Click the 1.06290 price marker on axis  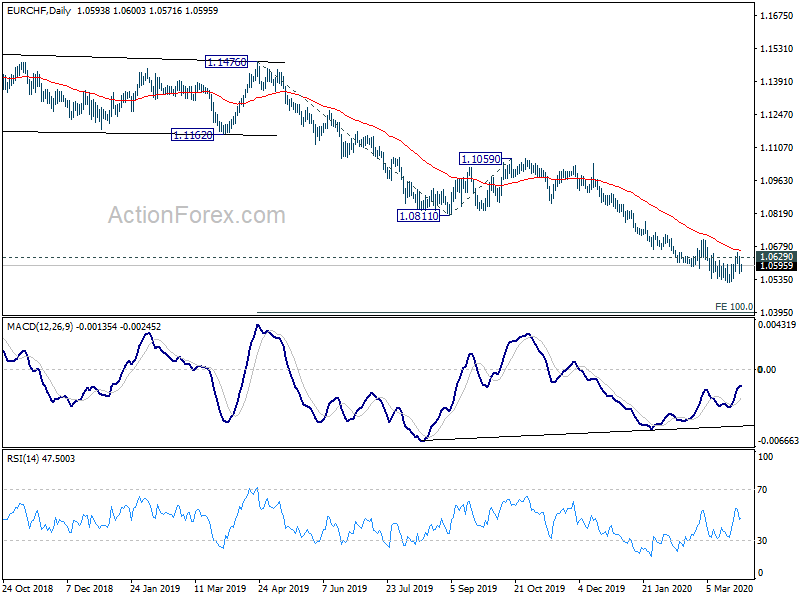[776, 257]
